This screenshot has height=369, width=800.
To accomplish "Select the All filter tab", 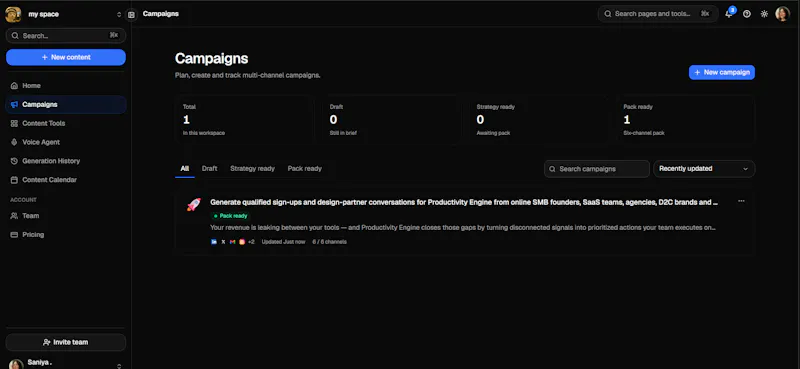I will (185, 168).
